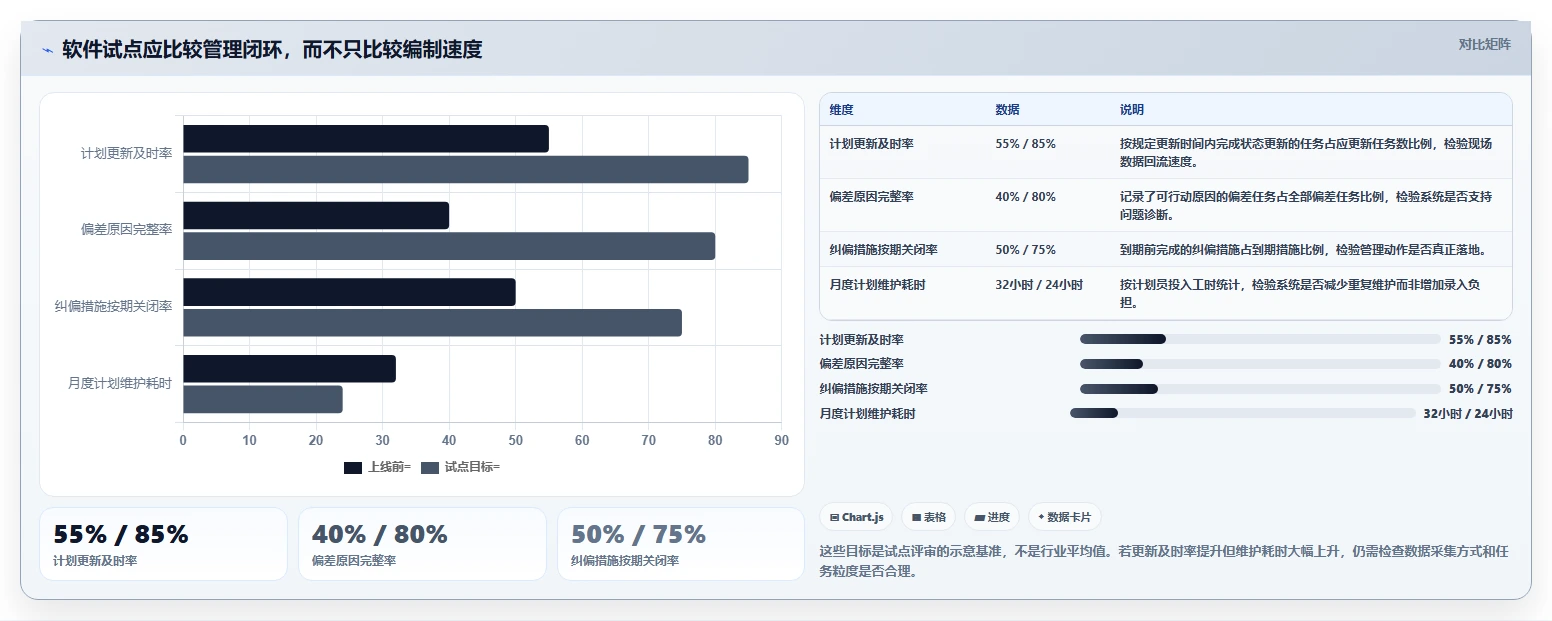Viewport: 1552px width, 621px height.
Task: Click 月度计划维护耗时 in the table's first column
Action: pyautogui.click(x=877, y=285)
